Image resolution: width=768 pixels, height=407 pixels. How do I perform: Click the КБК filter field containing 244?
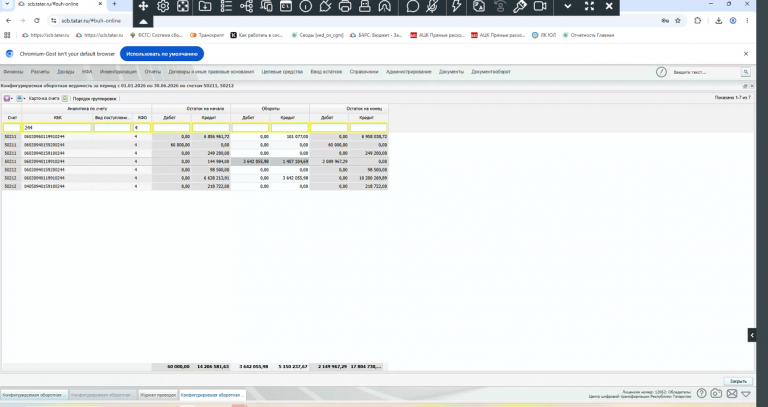(x=57, y=127)
